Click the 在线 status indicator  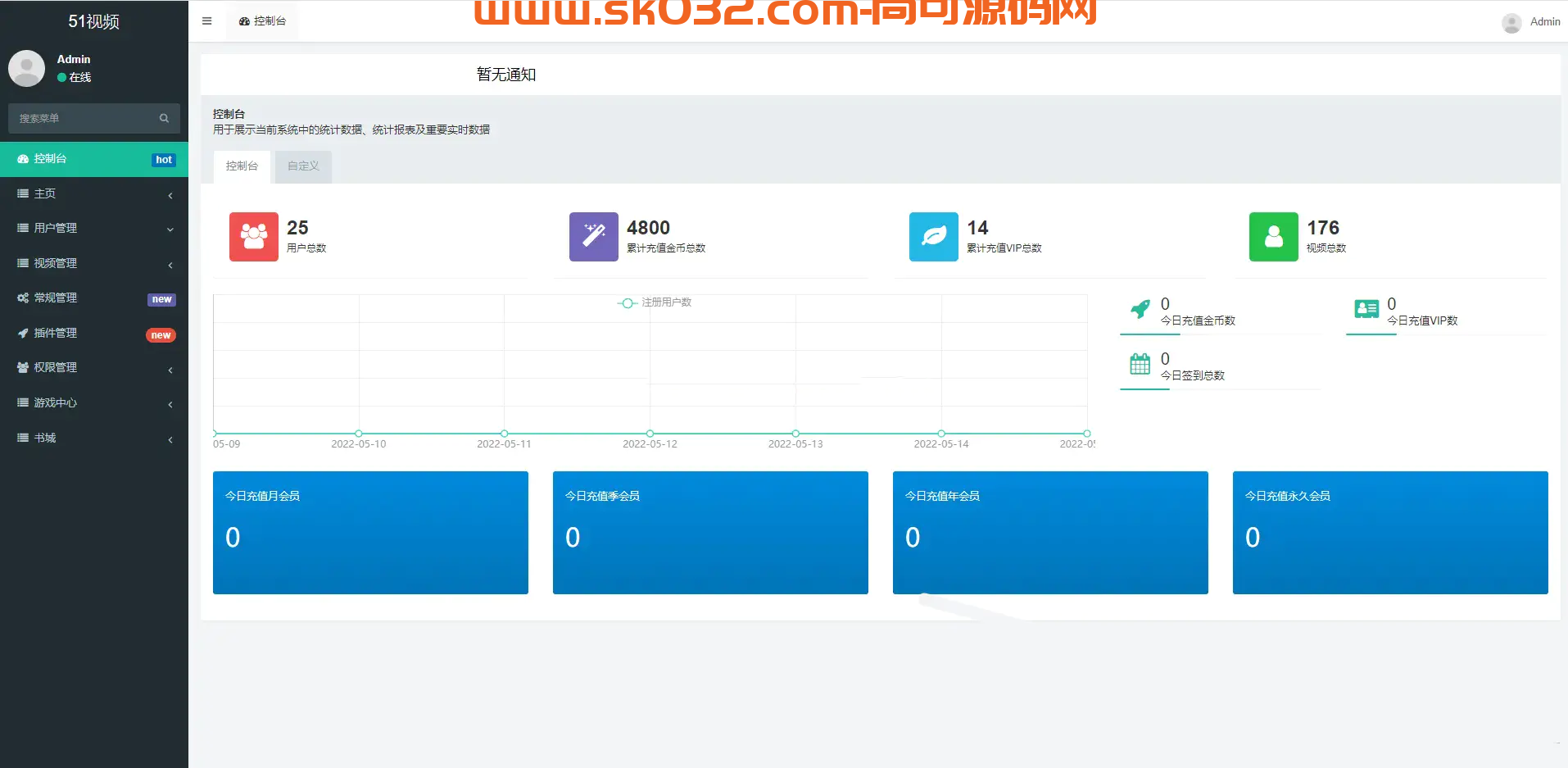click(x=74, y=77)
